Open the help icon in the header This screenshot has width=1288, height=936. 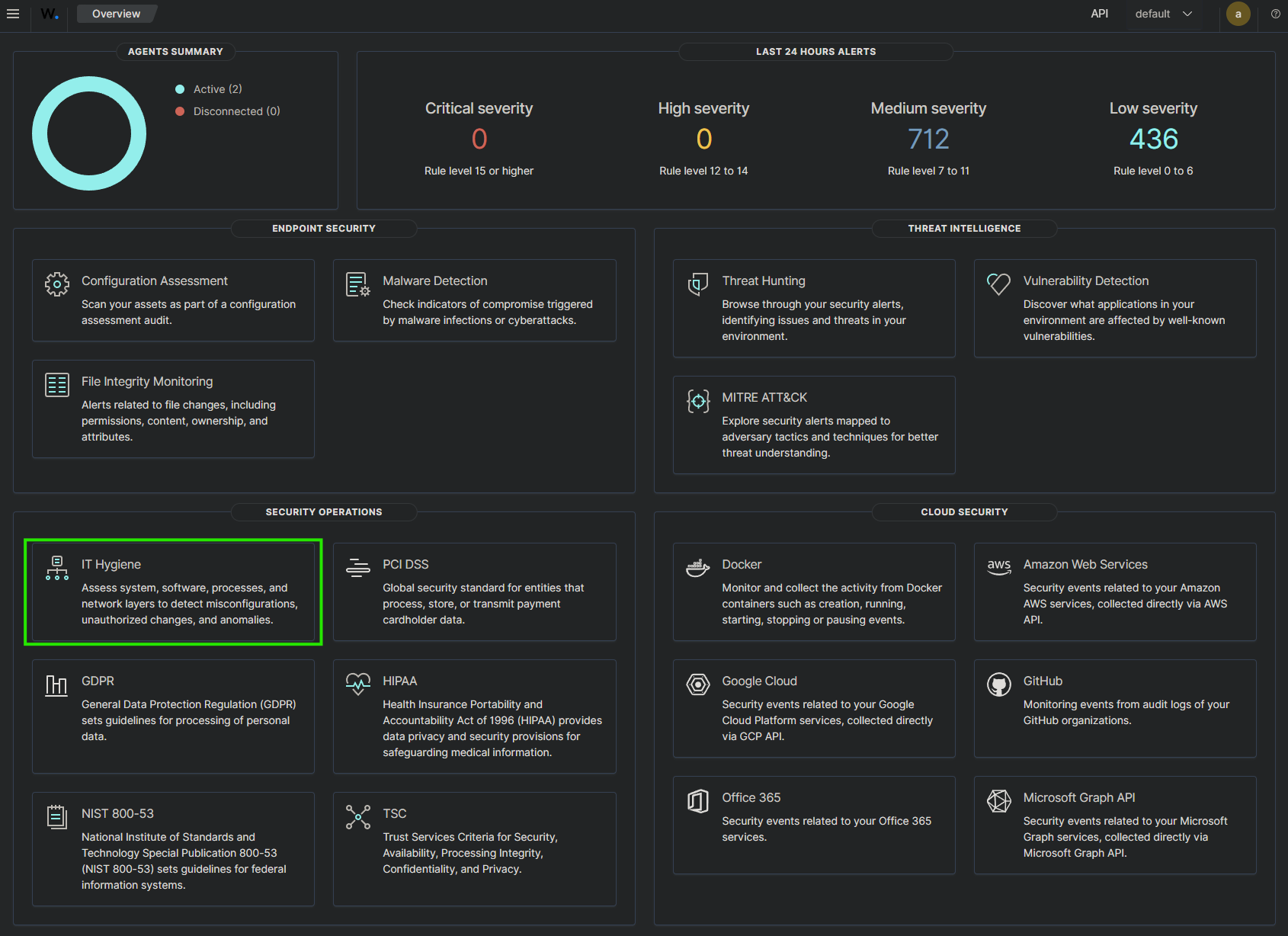pos(1275,14)
